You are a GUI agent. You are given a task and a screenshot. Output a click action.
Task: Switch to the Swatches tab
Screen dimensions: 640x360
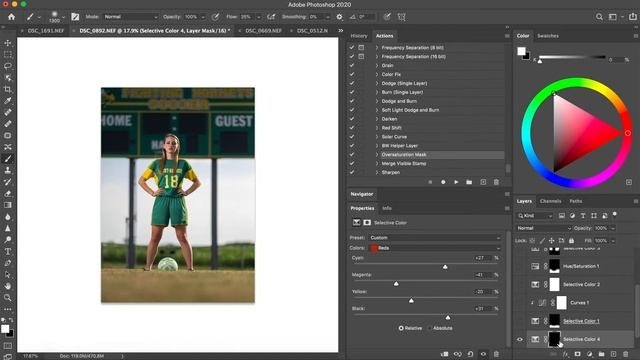(x=548, y=36)
